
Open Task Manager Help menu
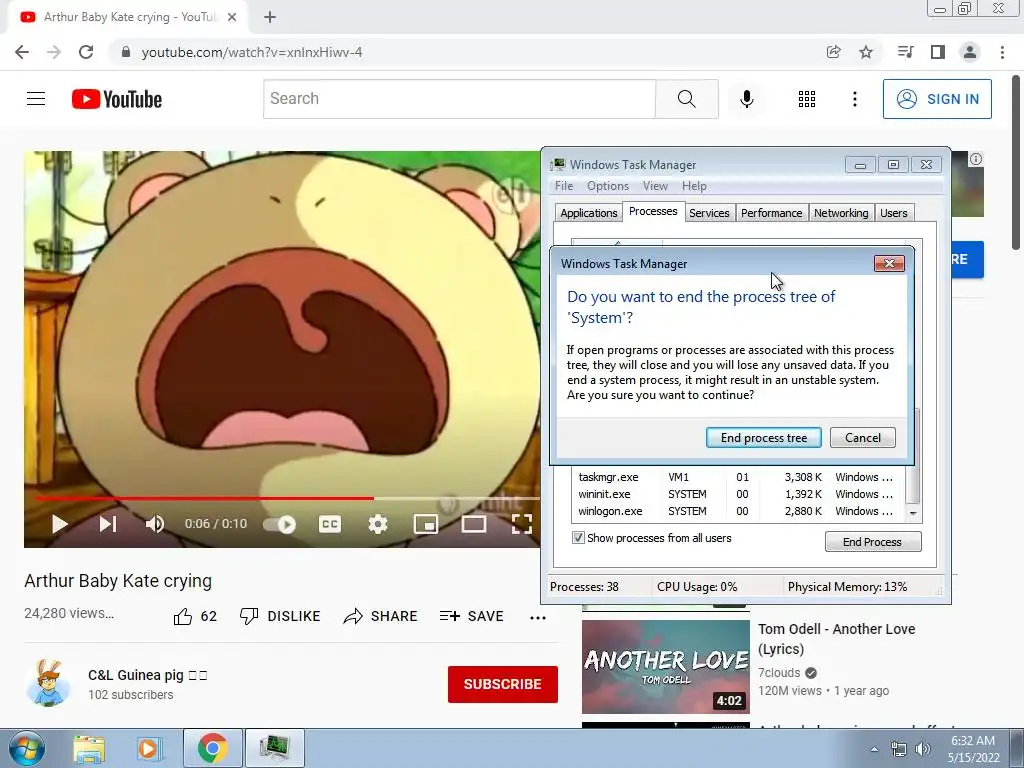pos(694,186)
